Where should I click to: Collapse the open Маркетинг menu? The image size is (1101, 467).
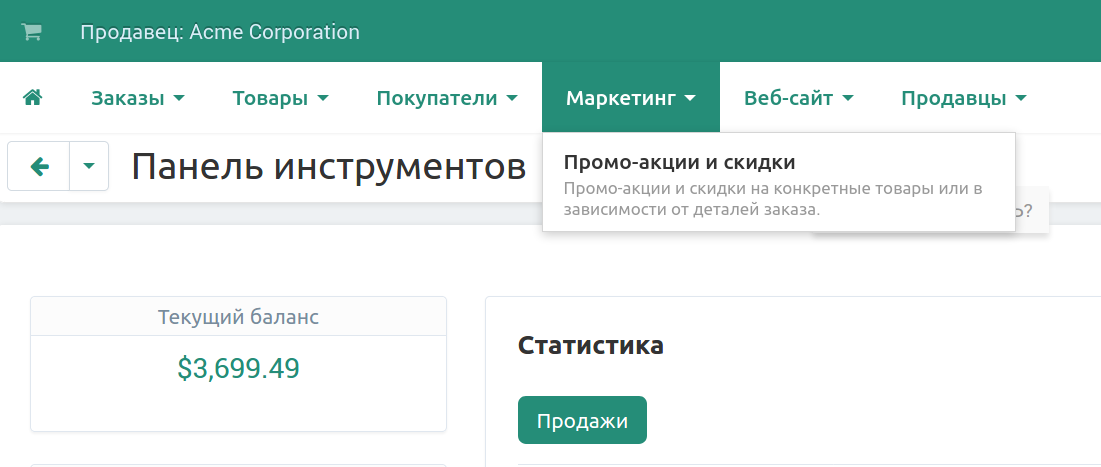pyautogui.click(x=630, y=98)
